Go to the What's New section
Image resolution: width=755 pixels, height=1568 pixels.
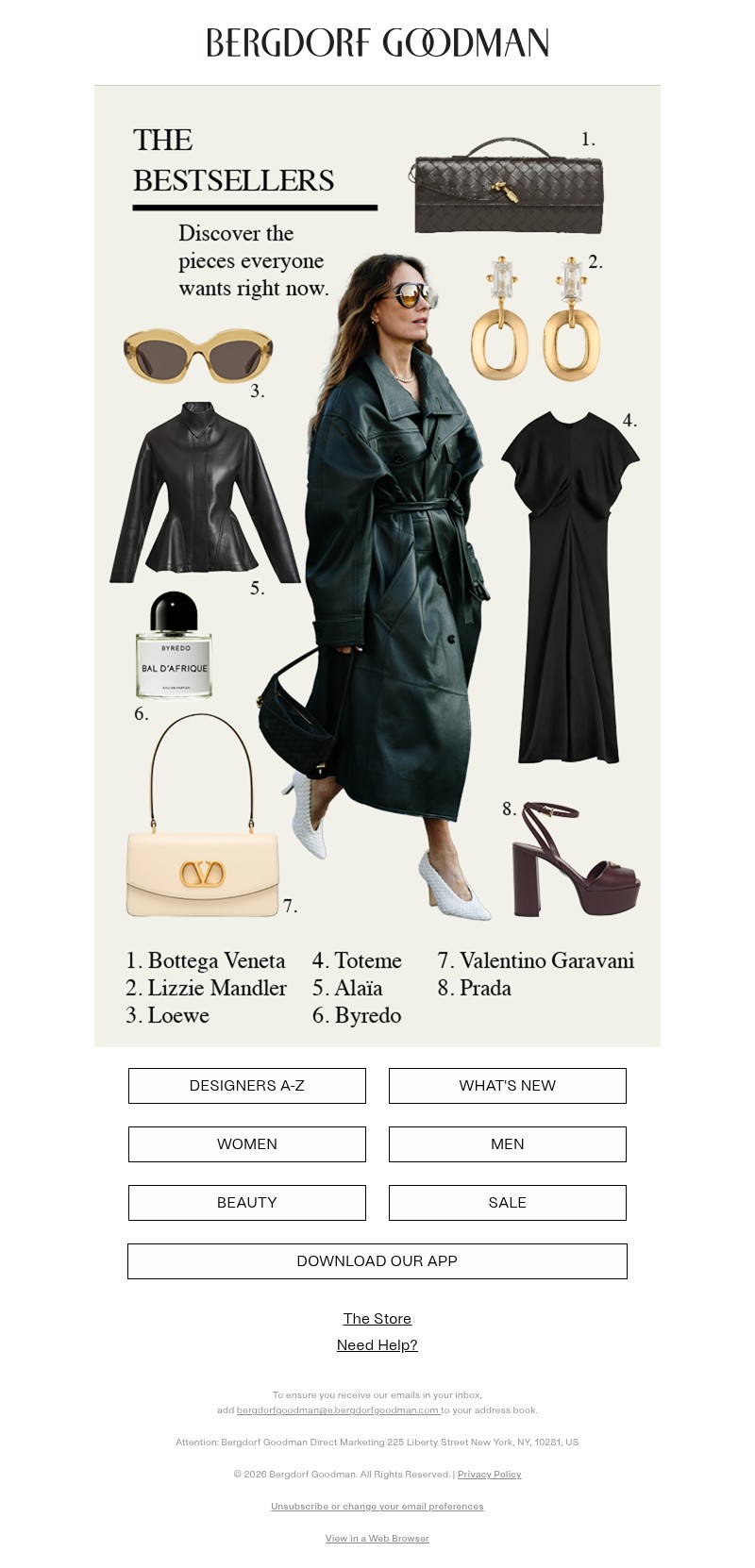click(508, 1086)
